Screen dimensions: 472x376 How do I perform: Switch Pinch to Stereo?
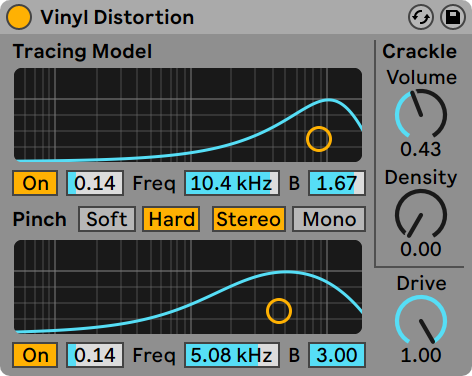tap(249, 219)
